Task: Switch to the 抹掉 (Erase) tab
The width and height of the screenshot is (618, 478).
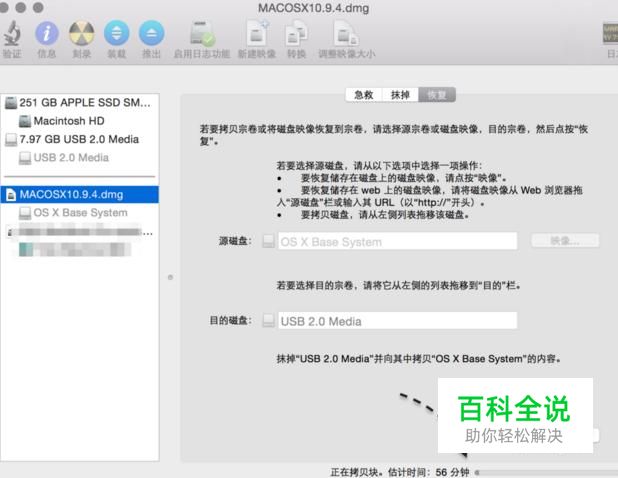Action: point(400,95)
